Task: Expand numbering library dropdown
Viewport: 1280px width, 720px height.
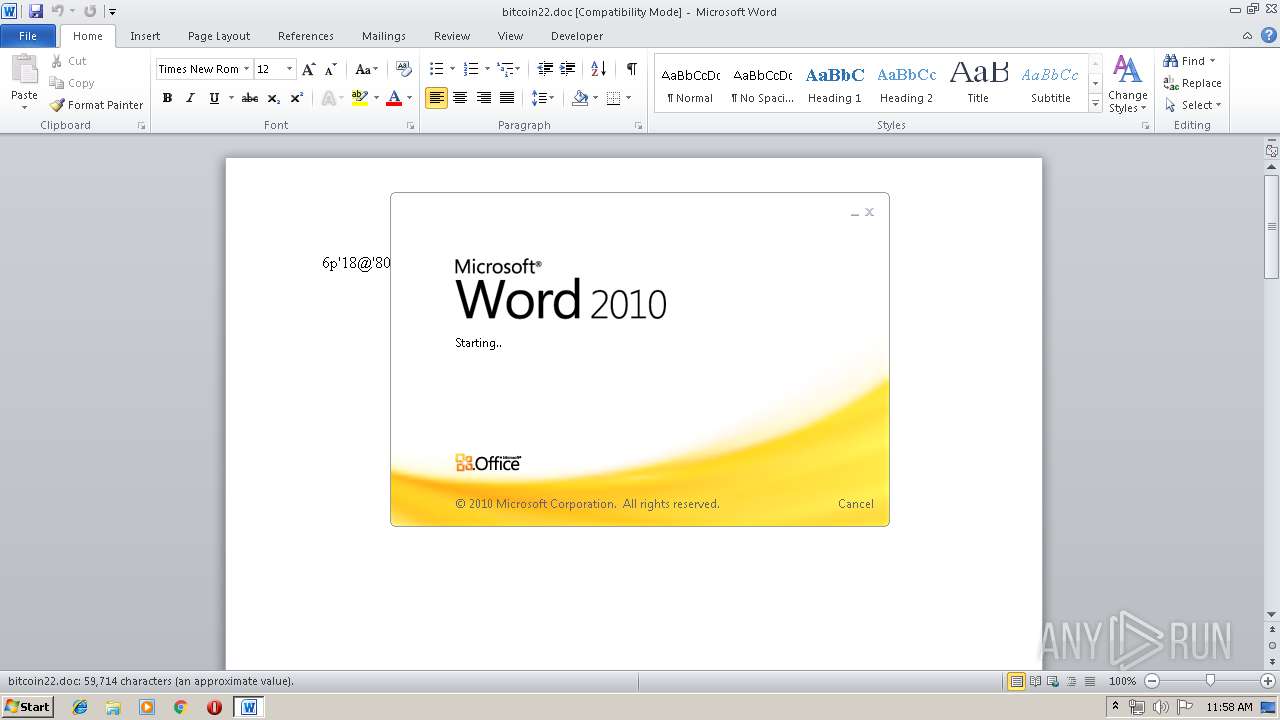Action: (487, 69)
